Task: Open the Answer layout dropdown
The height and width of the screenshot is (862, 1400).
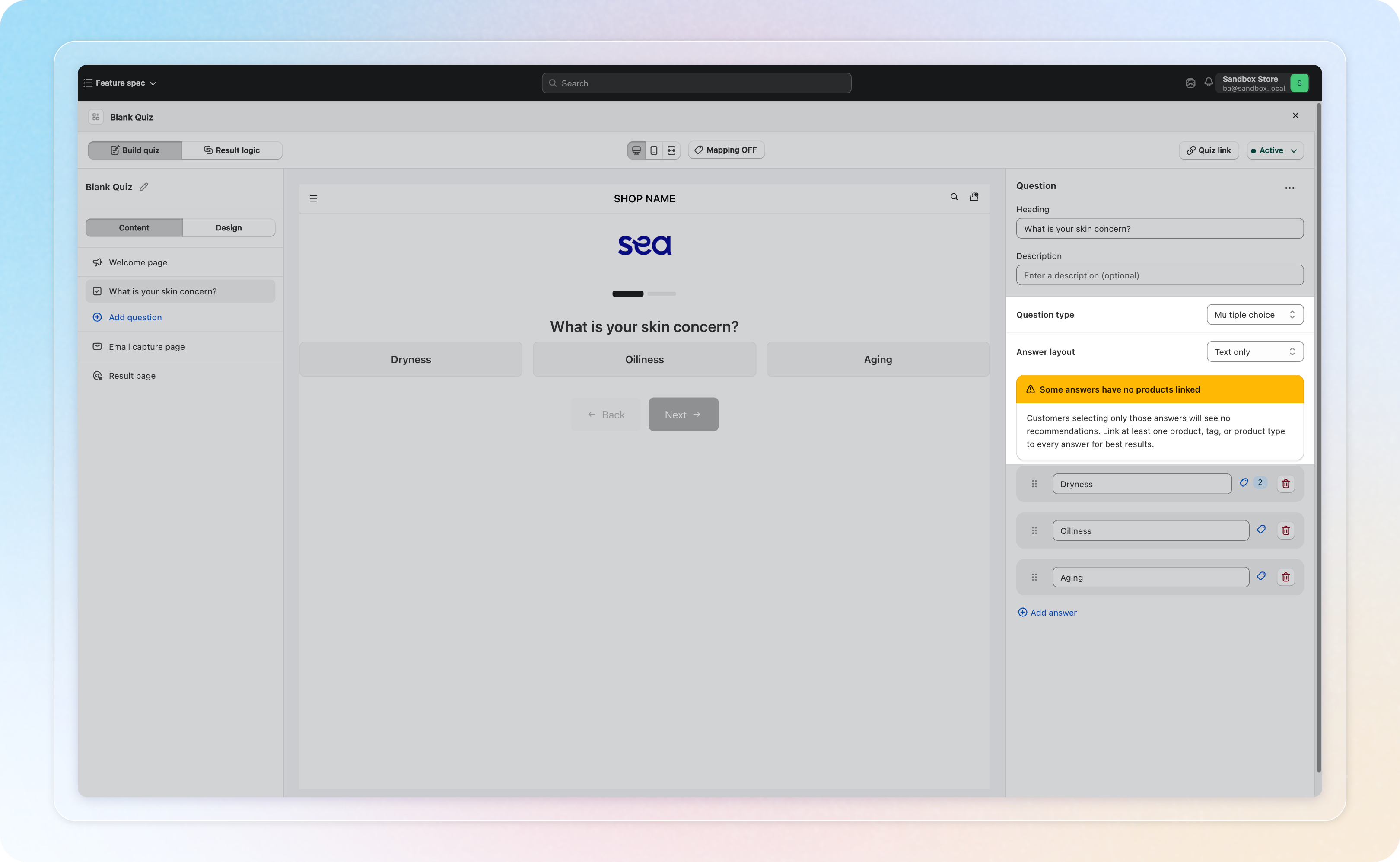Action: [1255, 352]
